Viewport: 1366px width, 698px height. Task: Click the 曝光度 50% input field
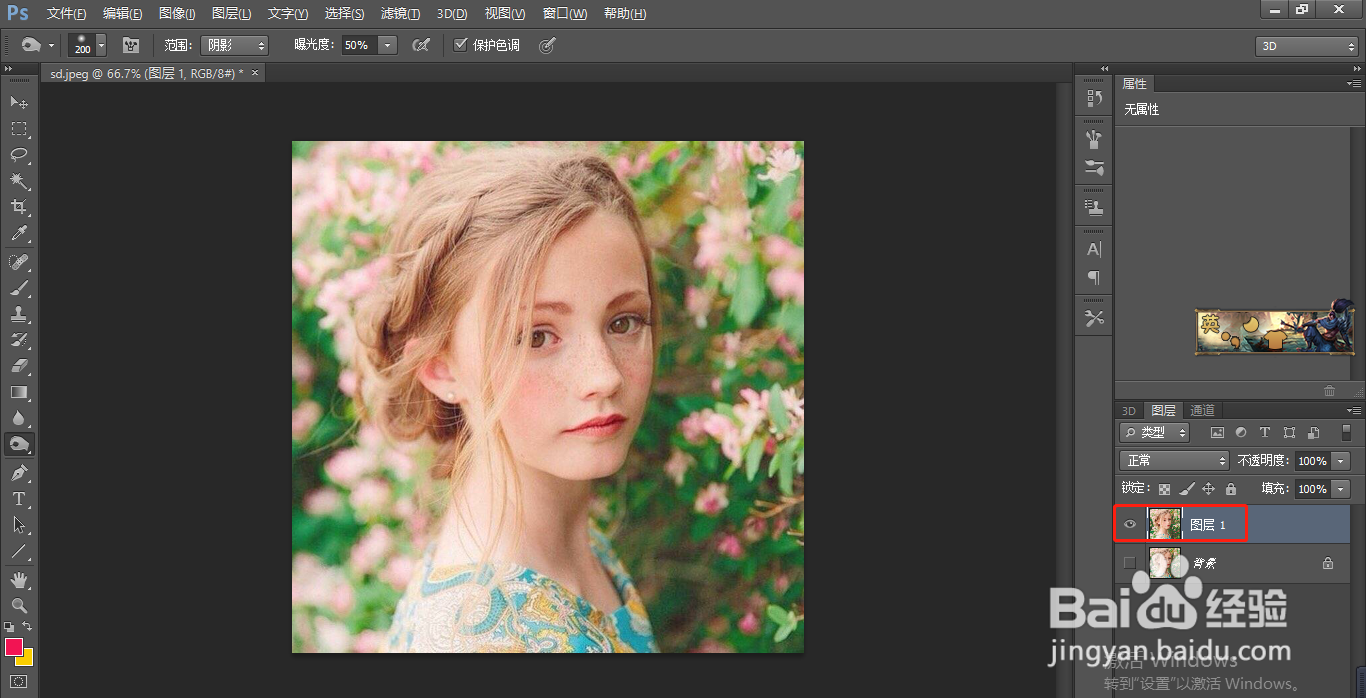coord(360,45)
